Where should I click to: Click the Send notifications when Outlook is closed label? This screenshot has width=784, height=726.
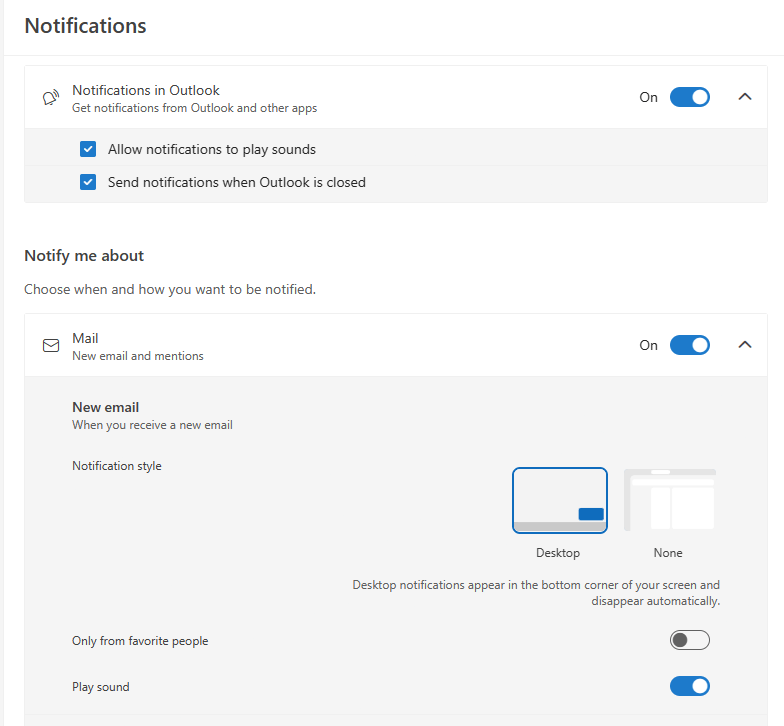click(x=236, y=182)
